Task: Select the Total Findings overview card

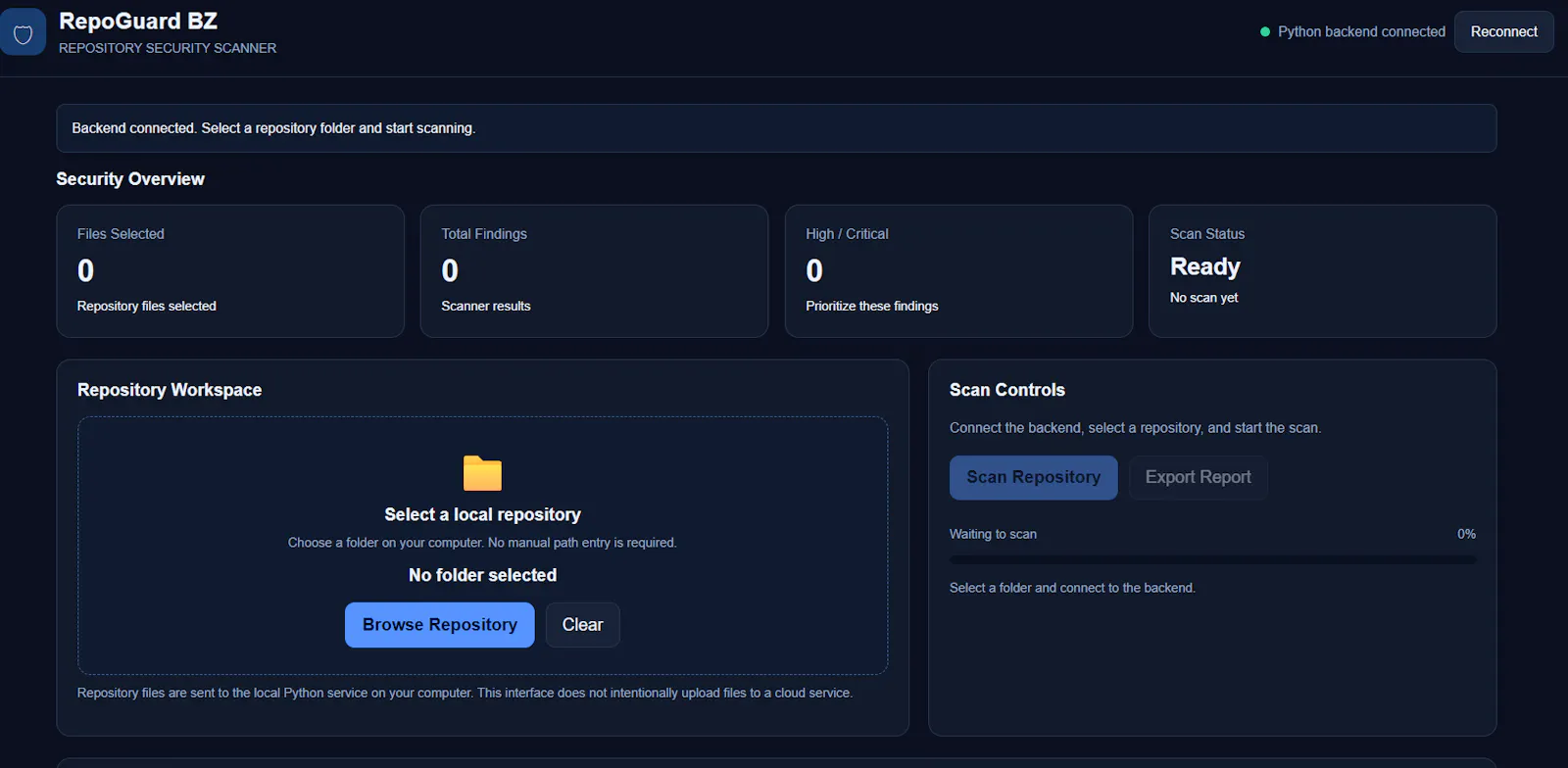Action: click(594, 271)
